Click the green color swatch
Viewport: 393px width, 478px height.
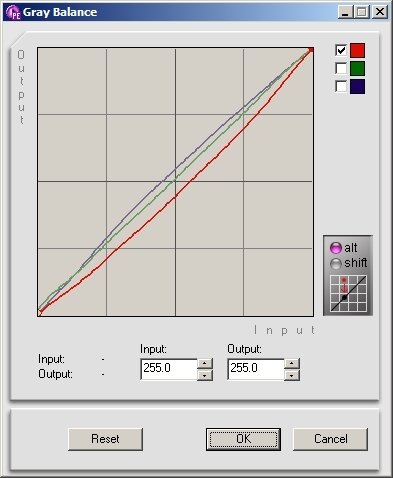pos(357,68)
